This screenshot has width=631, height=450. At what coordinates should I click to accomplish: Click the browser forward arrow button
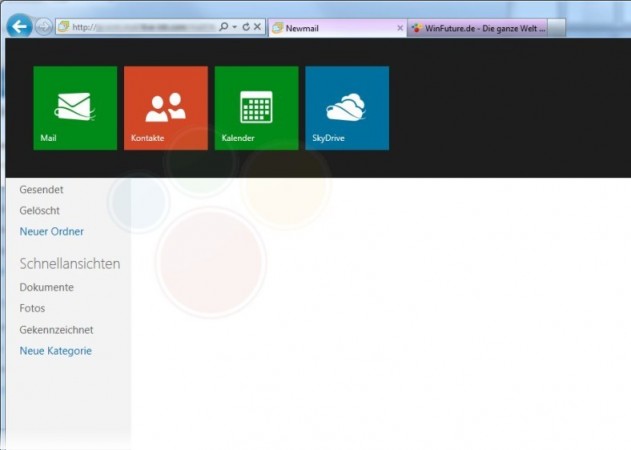(x=44, y=28)
